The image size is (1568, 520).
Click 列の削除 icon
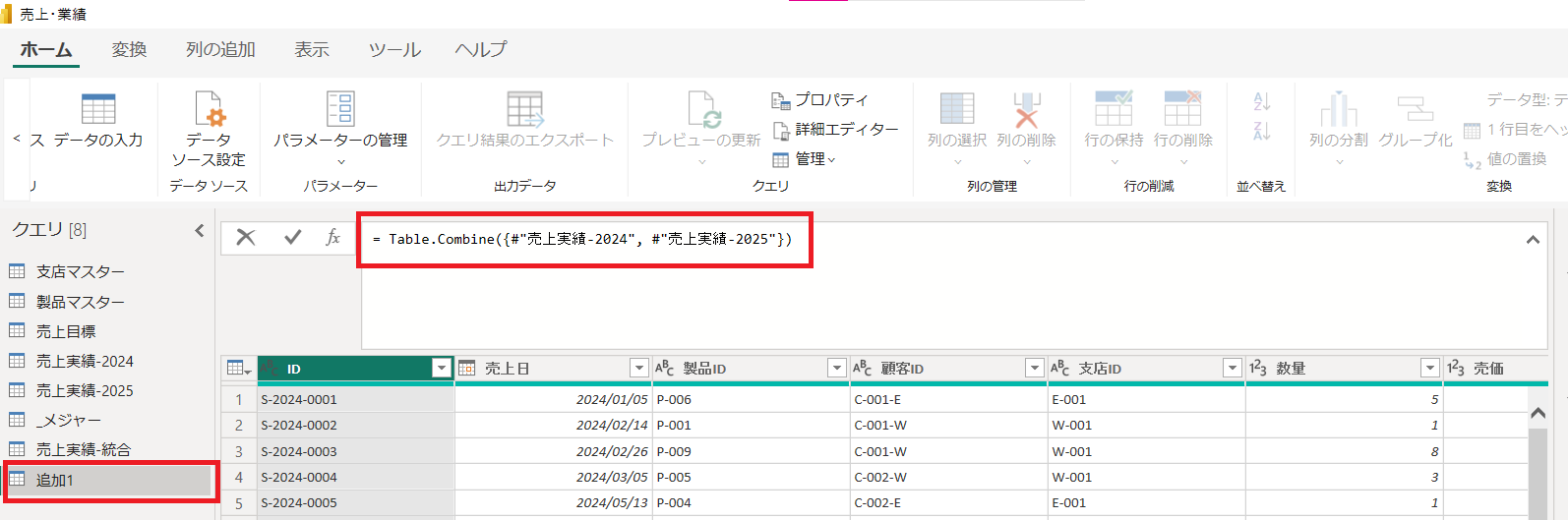(1026, 108)
